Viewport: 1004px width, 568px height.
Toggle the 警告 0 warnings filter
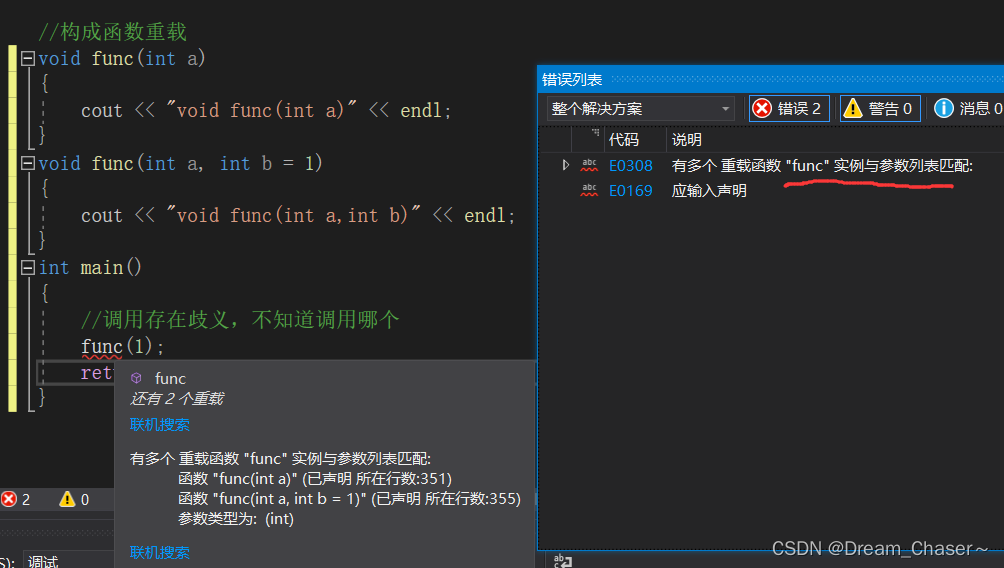(880, 108)
